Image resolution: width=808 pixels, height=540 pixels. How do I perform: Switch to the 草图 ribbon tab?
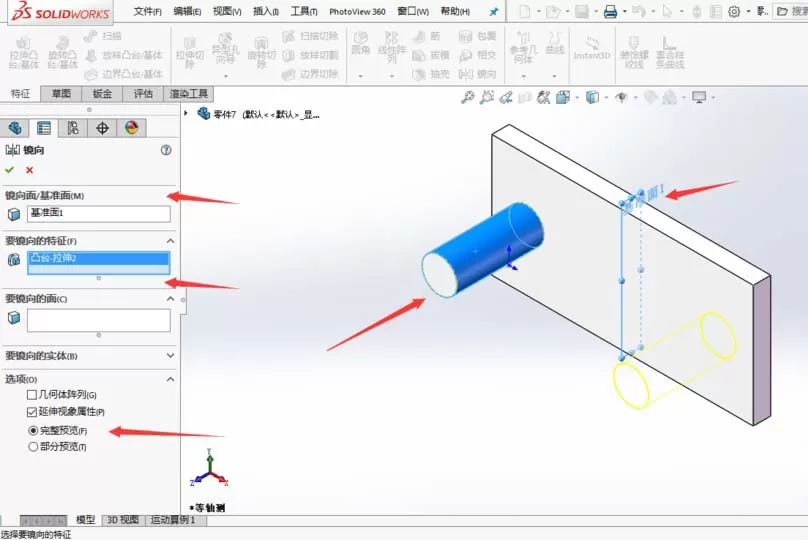(61, 94)
